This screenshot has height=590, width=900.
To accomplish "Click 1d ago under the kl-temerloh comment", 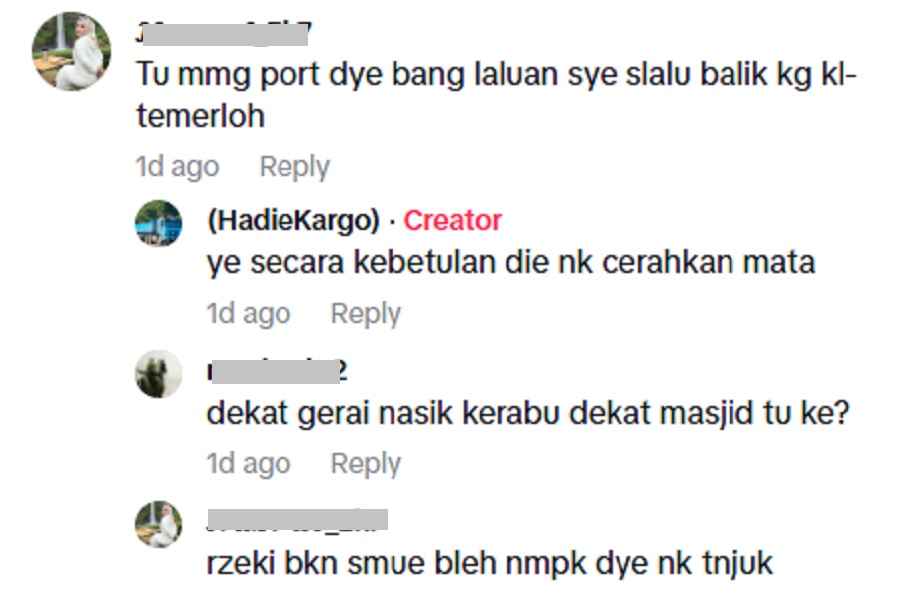I will 177,168.
